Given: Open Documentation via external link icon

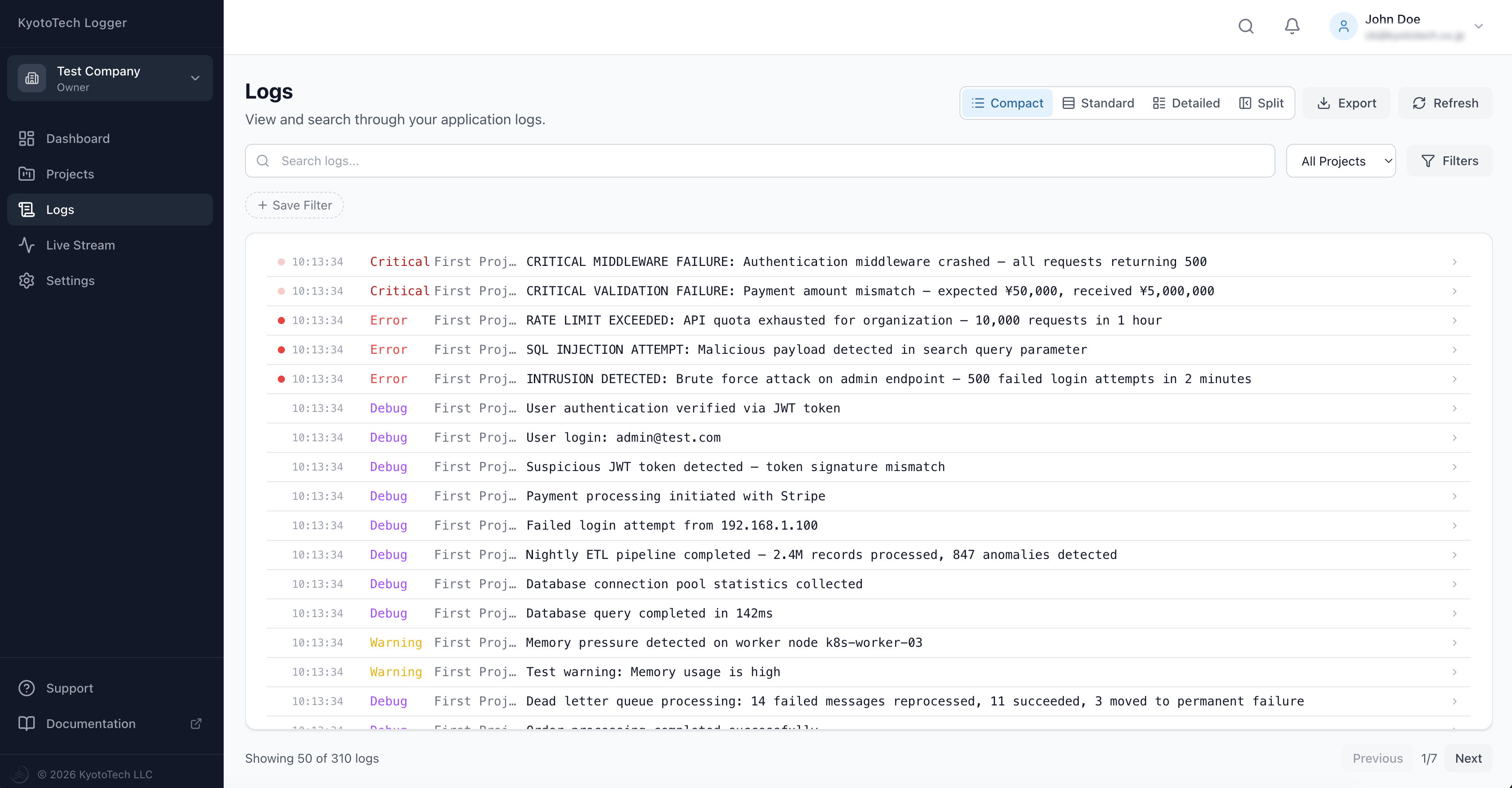Looking at the screenshot, I should 195,724.
